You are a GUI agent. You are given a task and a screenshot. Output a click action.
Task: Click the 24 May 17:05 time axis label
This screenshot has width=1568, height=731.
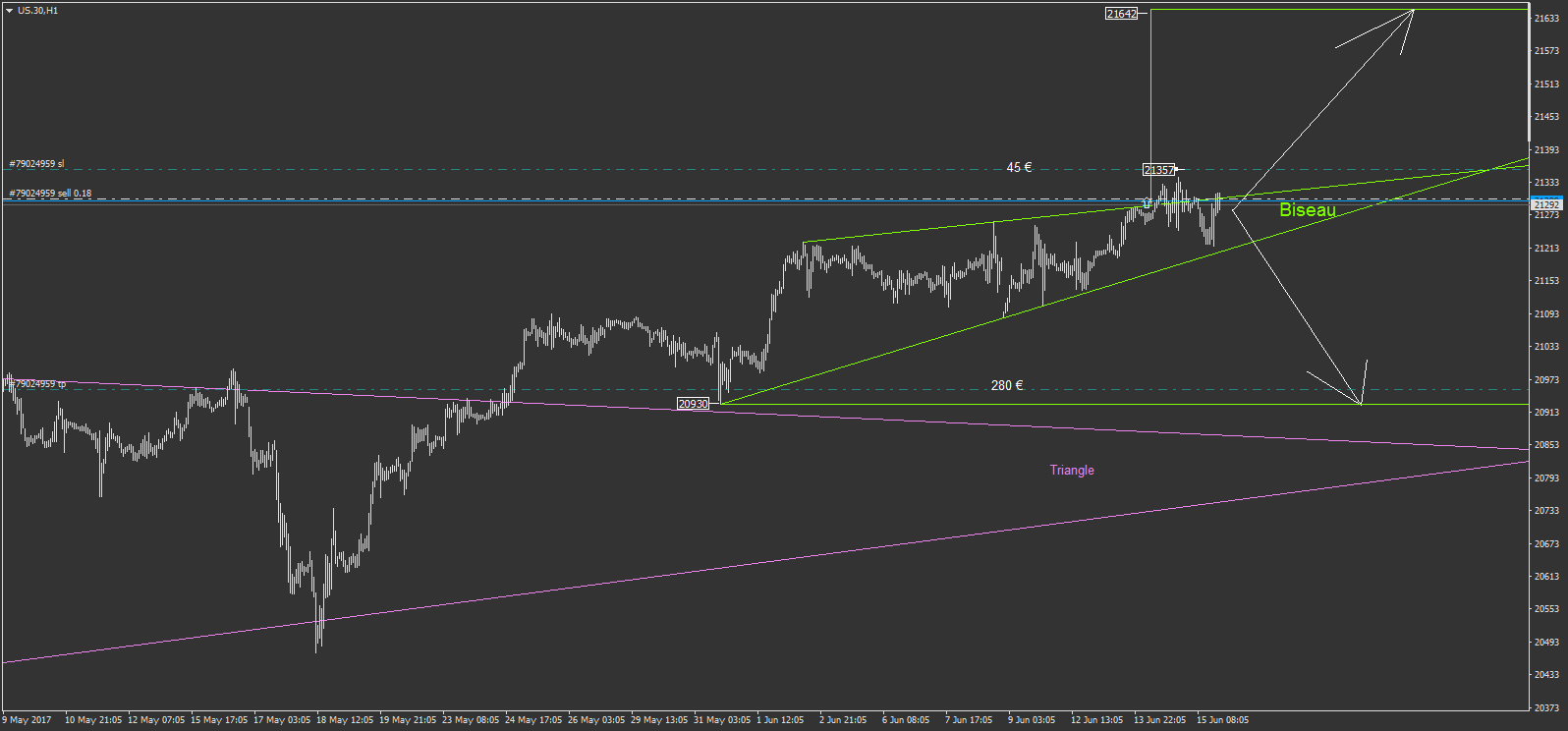(533, 720)
